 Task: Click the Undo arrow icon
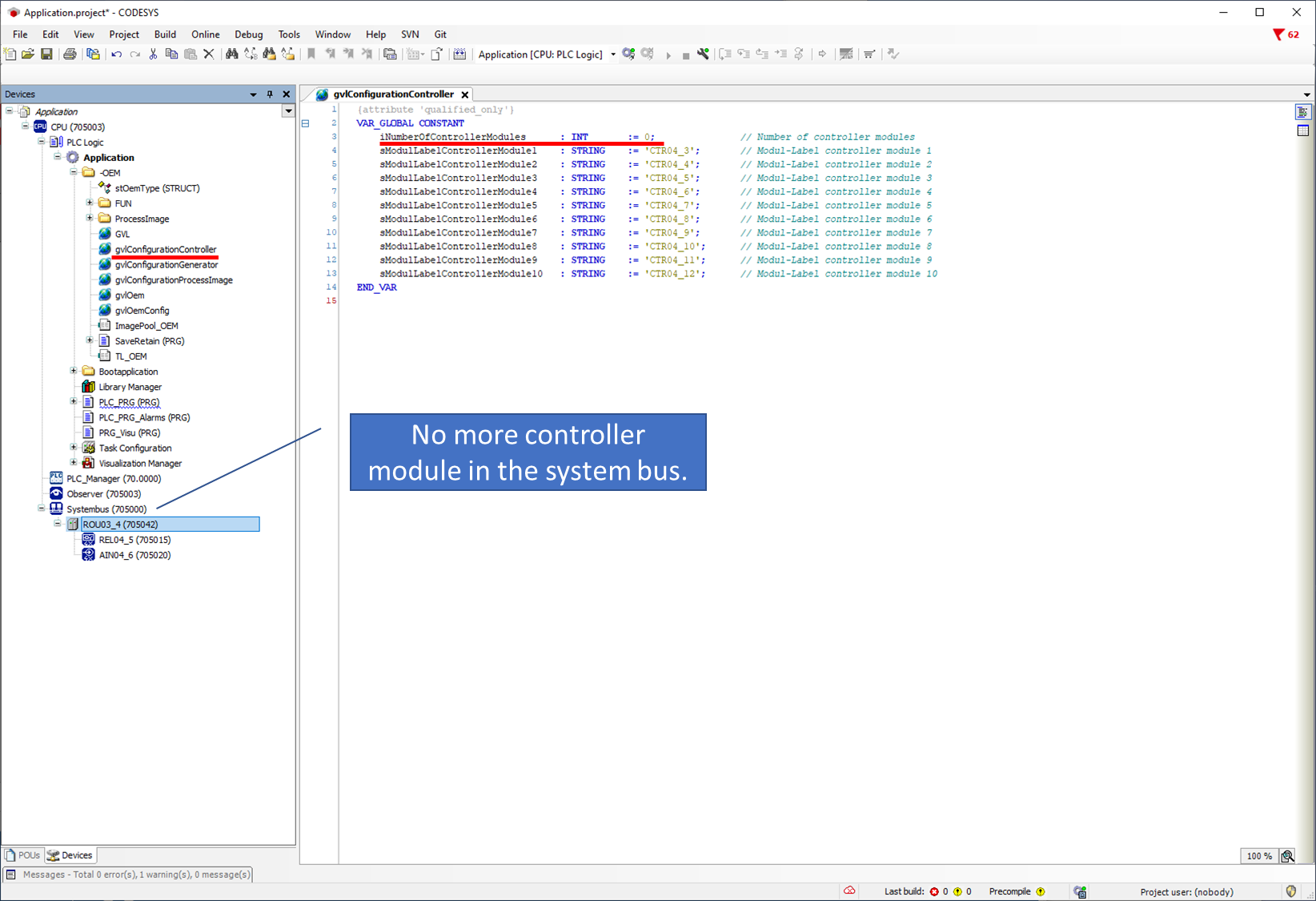(x=117, y=54)
